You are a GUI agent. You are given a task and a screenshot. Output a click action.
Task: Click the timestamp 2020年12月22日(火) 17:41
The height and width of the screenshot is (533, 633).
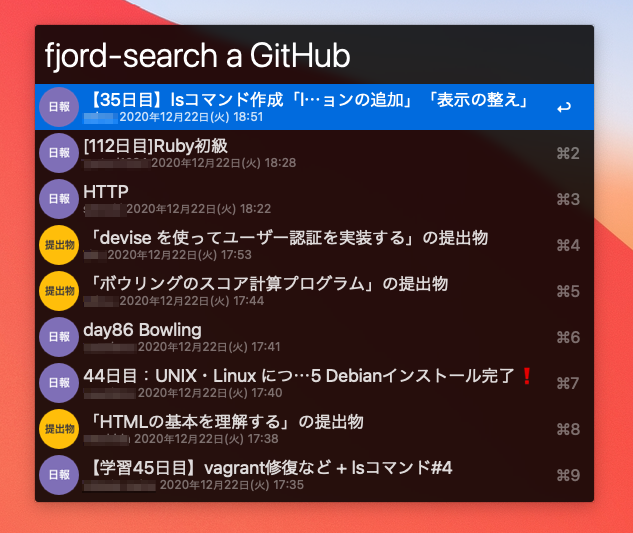pos(209,347)
